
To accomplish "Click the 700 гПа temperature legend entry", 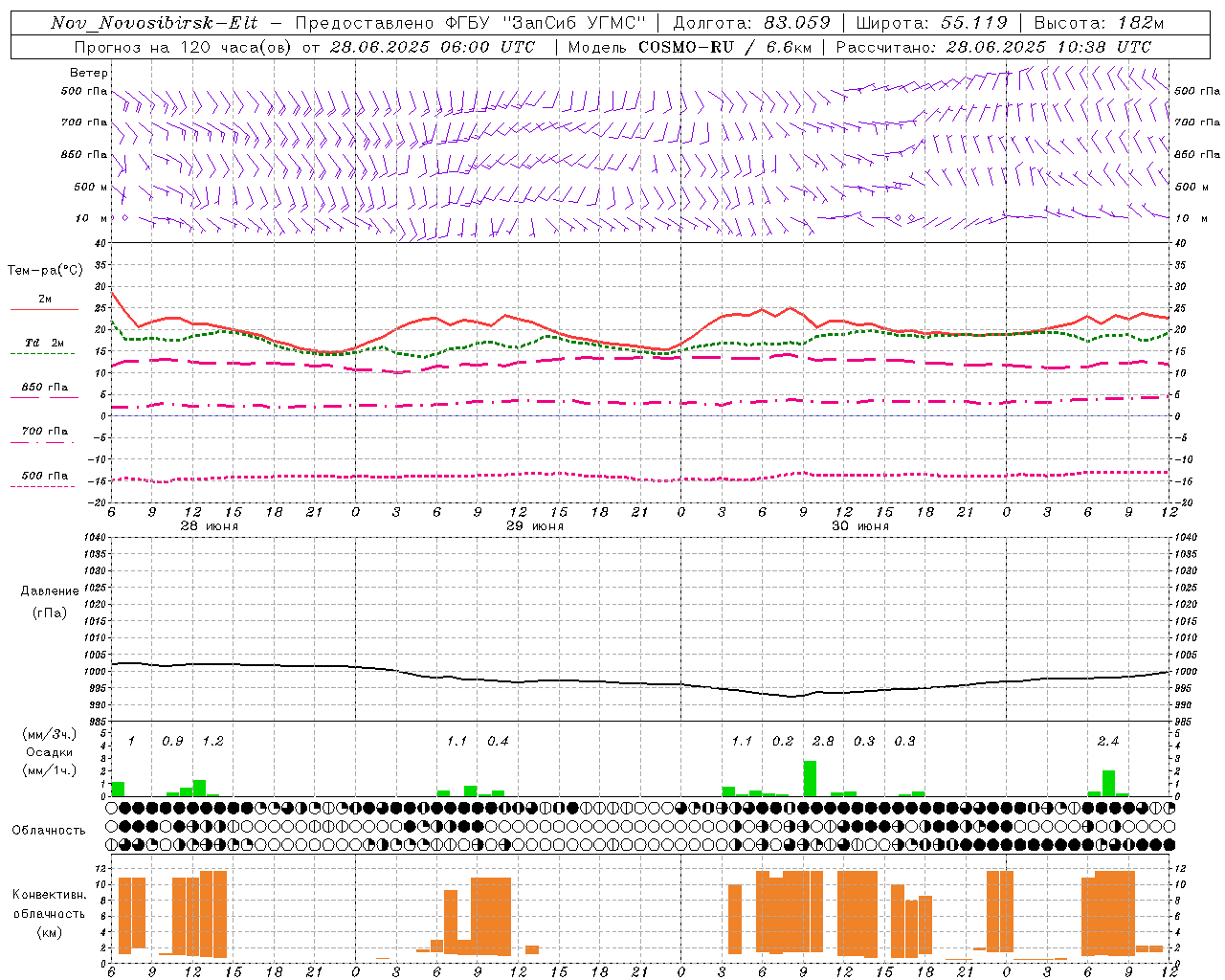I will (x=44, y=431).
